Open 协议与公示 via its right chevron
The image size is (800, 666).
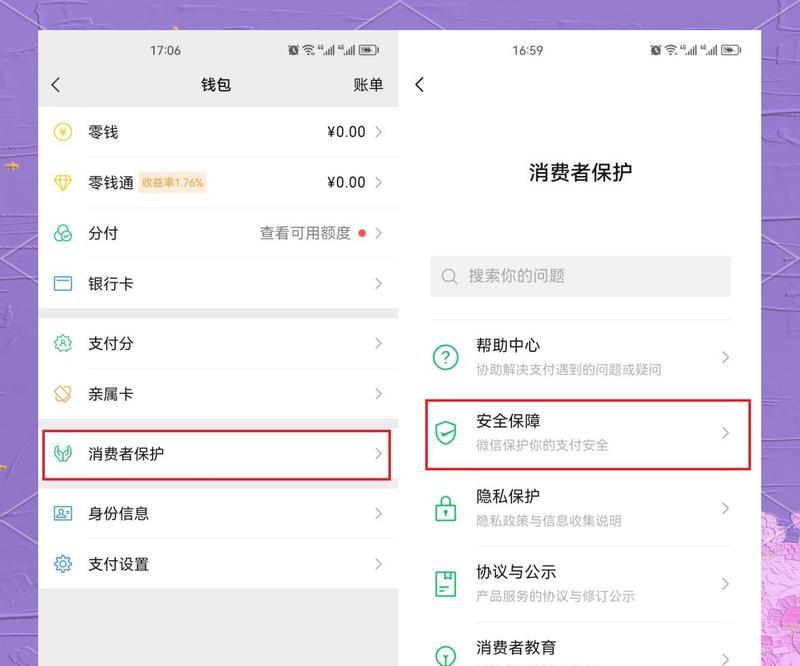(725, 584)
